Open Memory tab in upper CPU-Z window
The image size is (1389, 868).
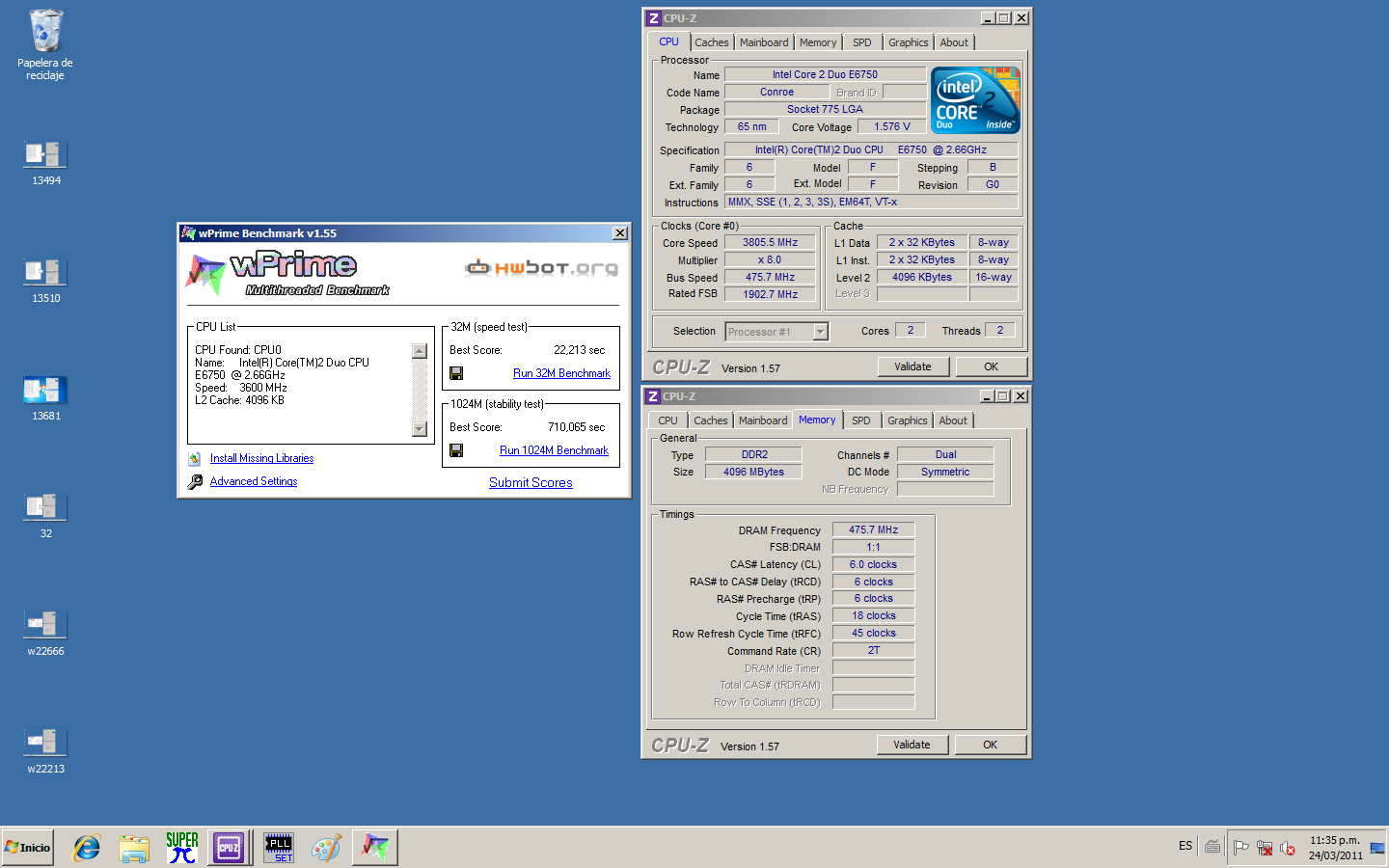pyautogui.click(x=818, y=42)
